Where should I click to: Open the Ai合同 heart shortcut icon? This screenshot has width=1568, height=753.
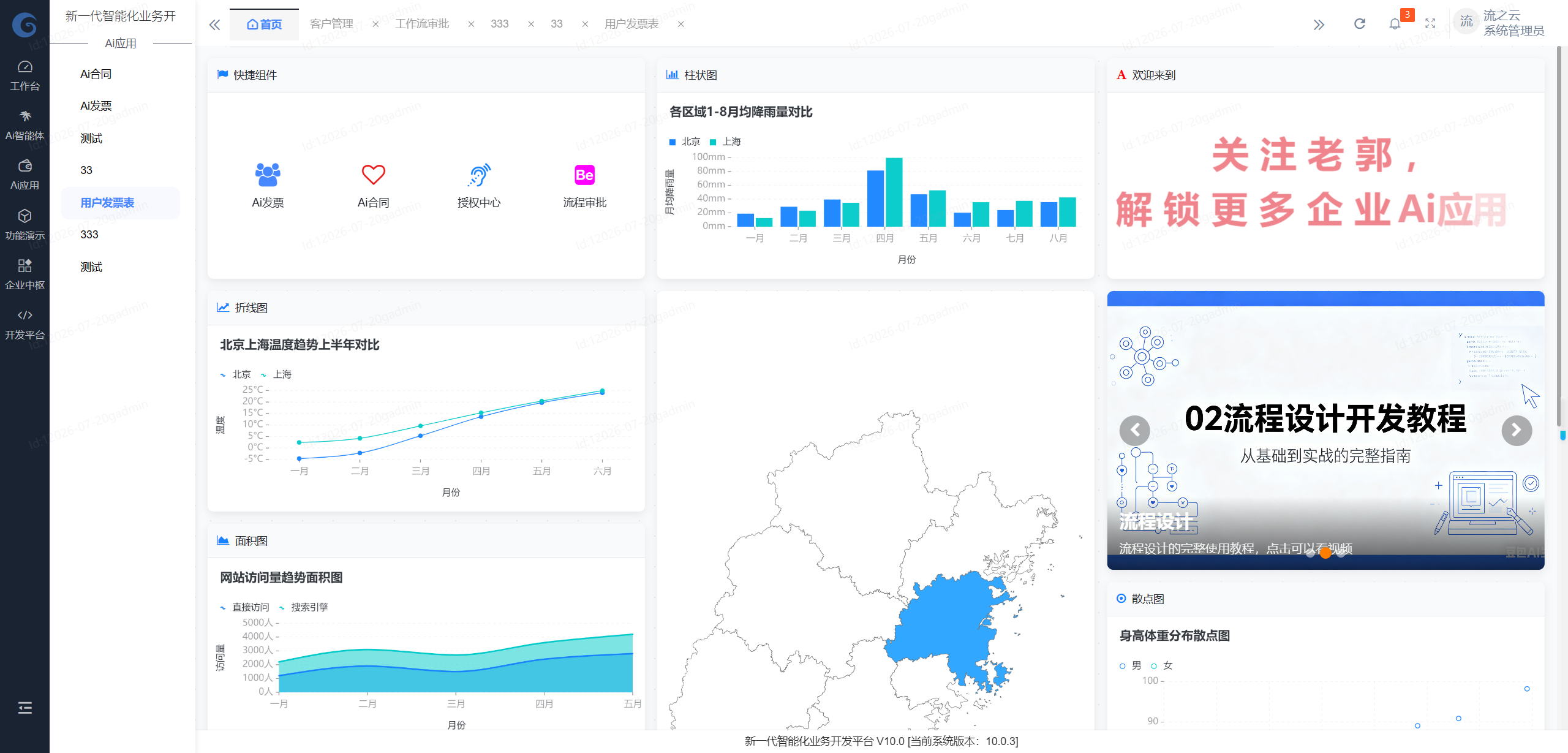[x=373, y=175]
